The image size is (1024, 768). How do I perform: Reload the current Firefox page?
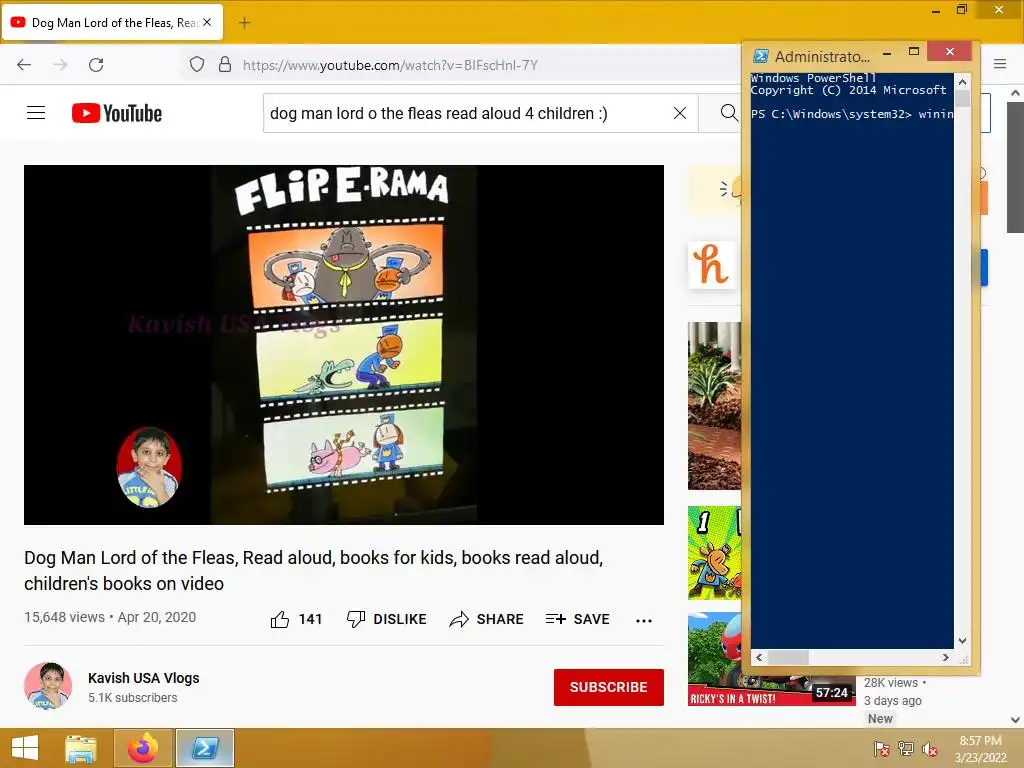[x=96, y=65]
